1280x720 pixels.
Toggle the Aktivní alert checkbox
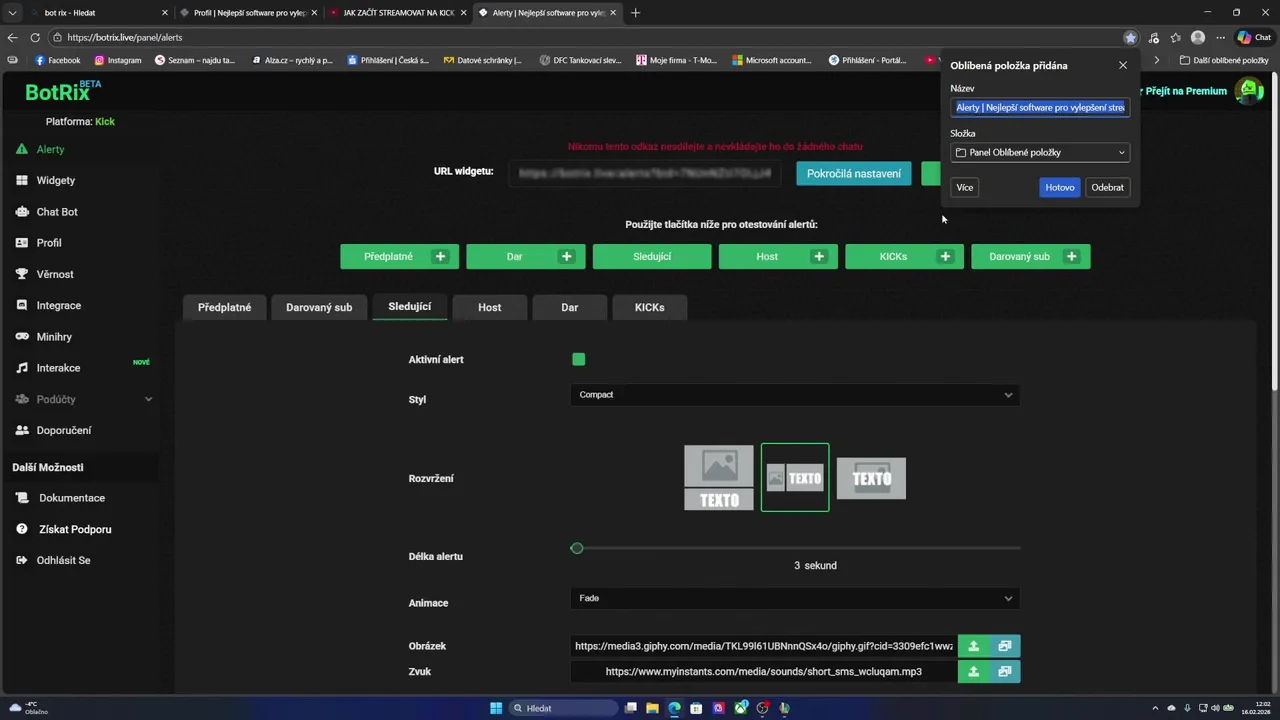tap(578, 359)
